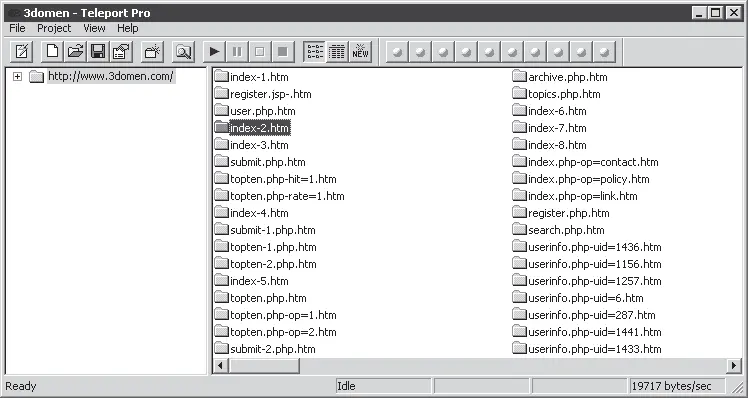Open the File menu
Image resolution: width=748 pixels, height=398 pixels.
[17, 28]
